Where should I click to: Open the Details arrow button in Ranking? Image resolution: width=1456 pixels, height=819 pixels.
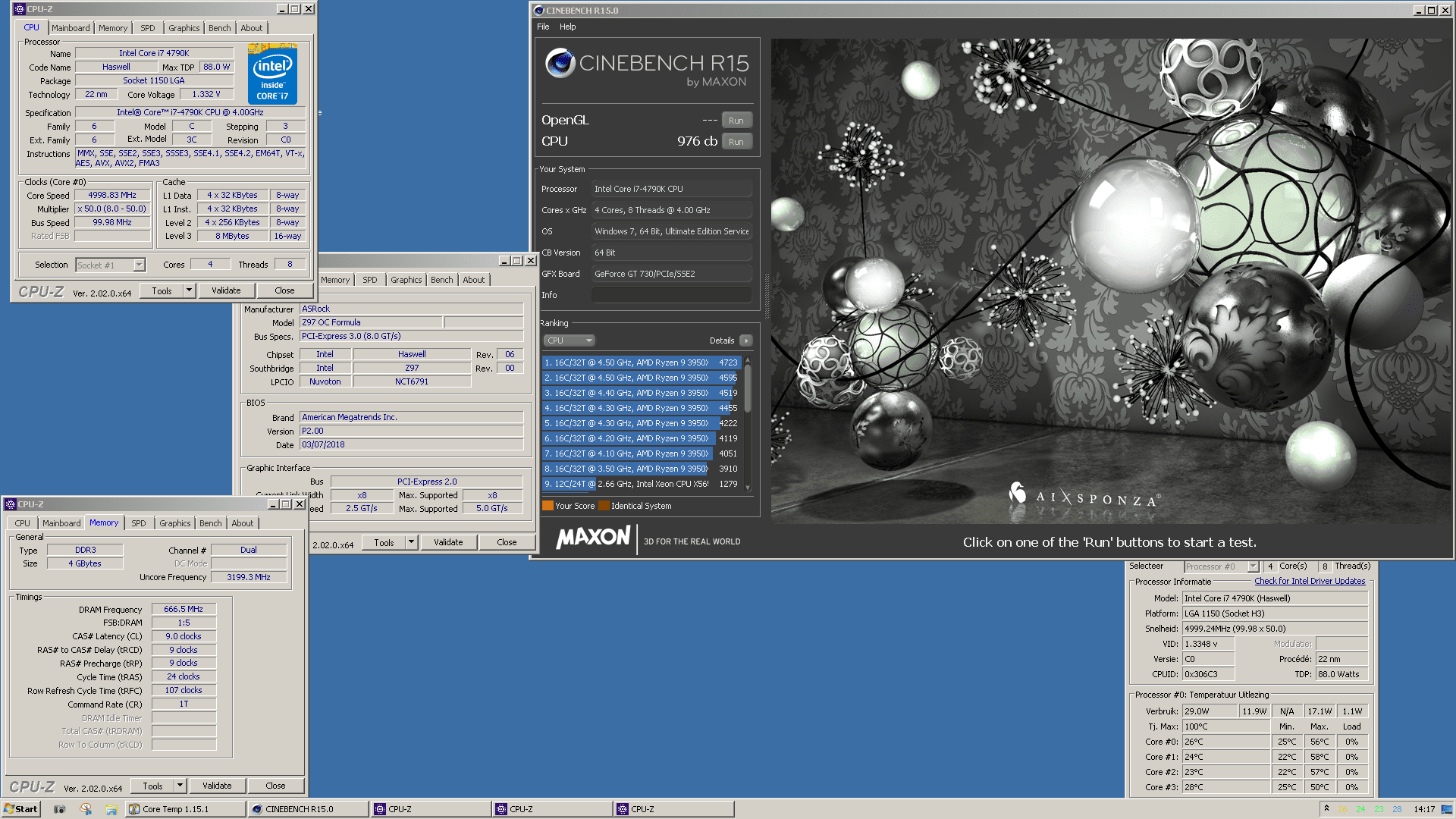click(x=746, y=340)
